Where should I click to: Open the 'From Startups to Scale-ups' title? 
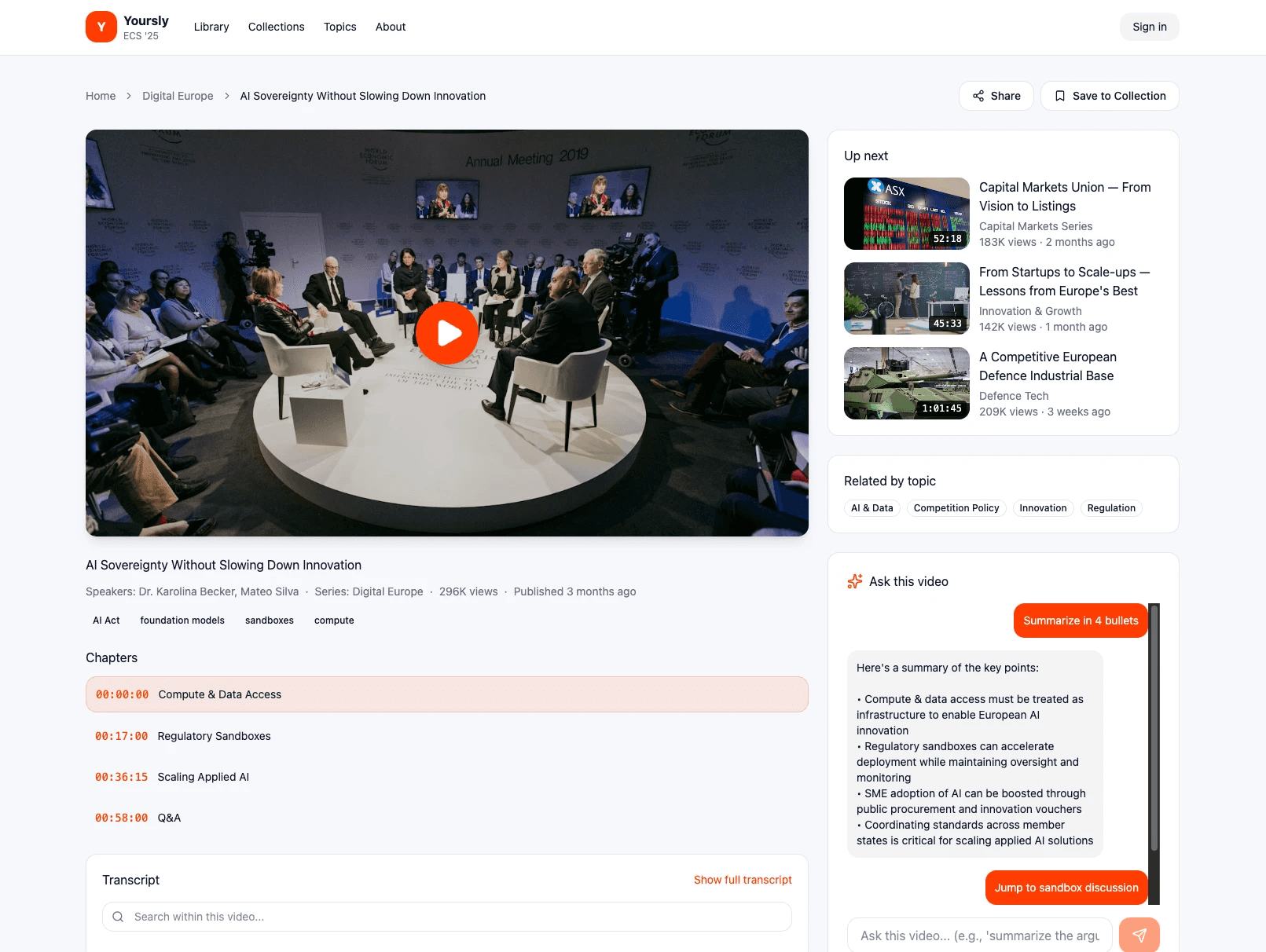point(1064,281)
